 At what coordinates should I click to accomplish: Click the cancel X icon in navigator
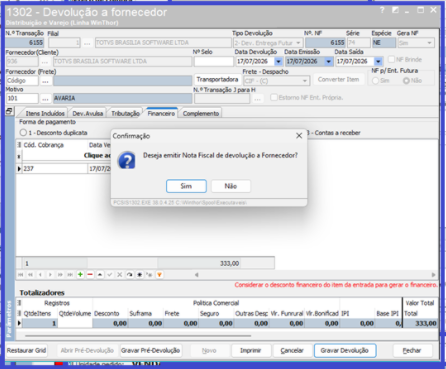[120, 275]
